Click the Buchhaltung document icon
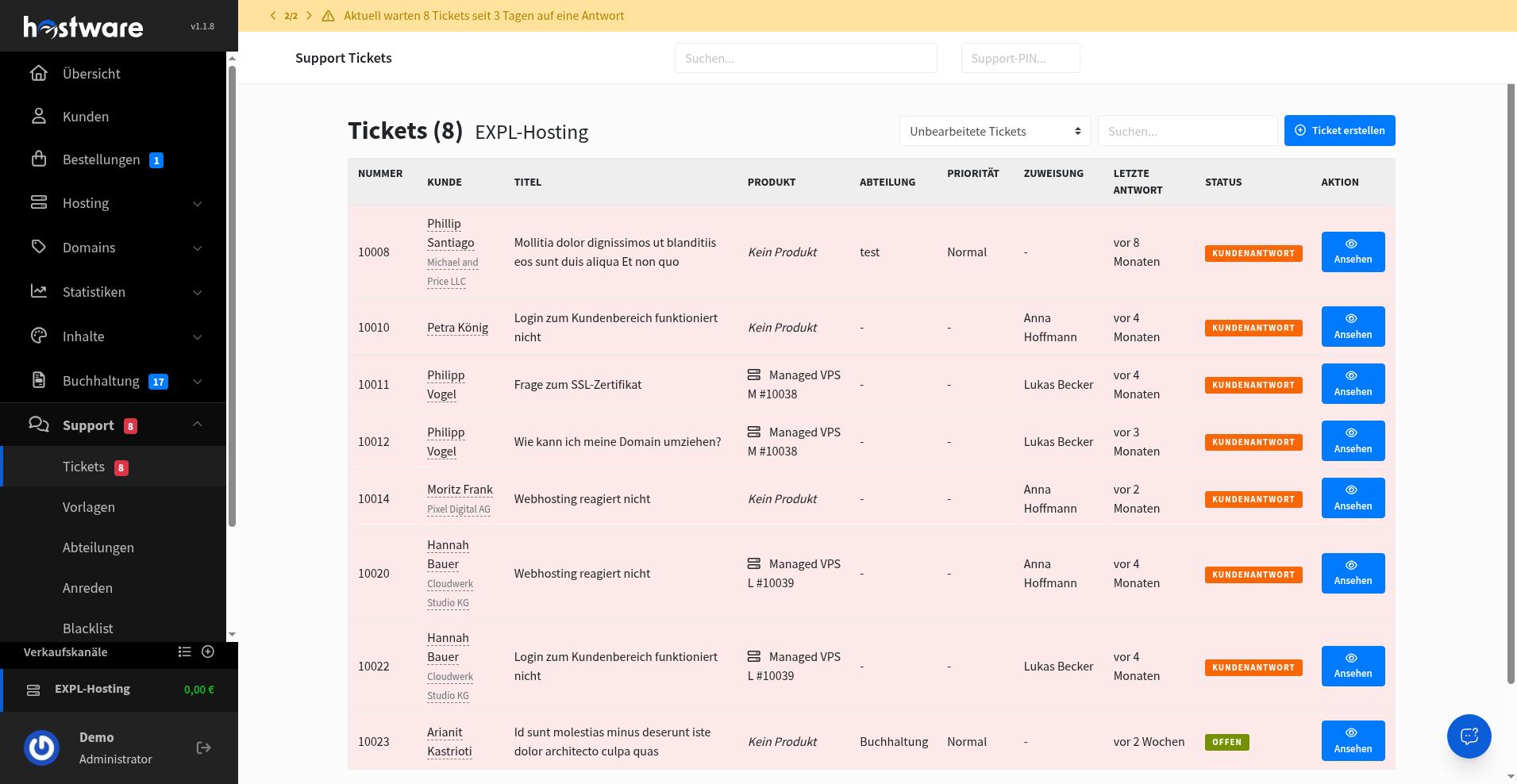This screenshot has width=1517, height=784. coord(38,380)
